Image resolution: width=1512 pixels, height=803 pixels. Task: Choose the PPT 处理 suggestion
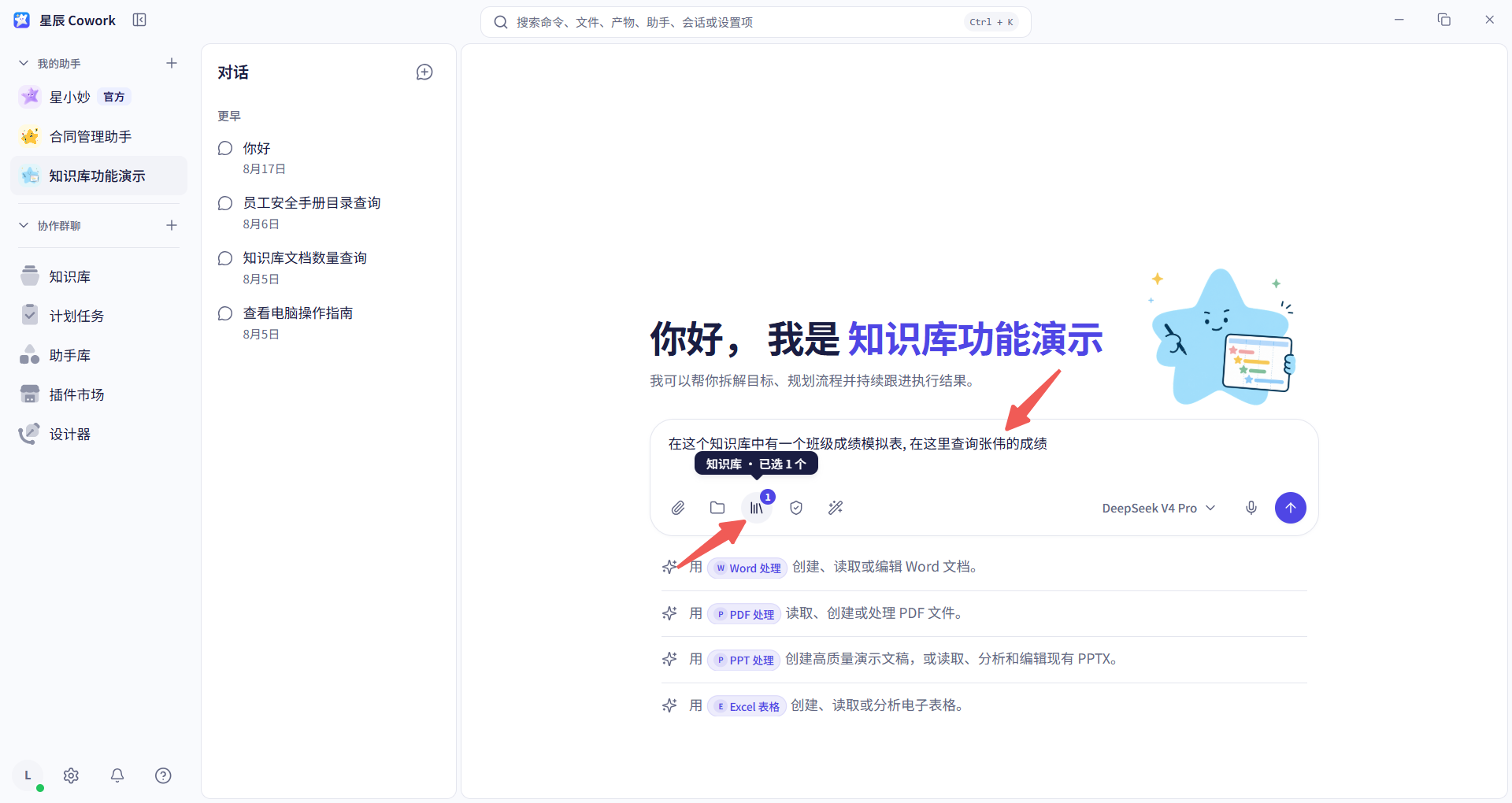tap(743, 660)
